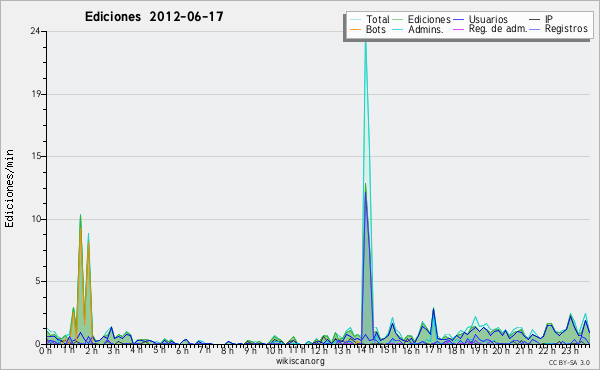
Task: Click the 'wikiscan.org' caption
Action: coord(300,361)
